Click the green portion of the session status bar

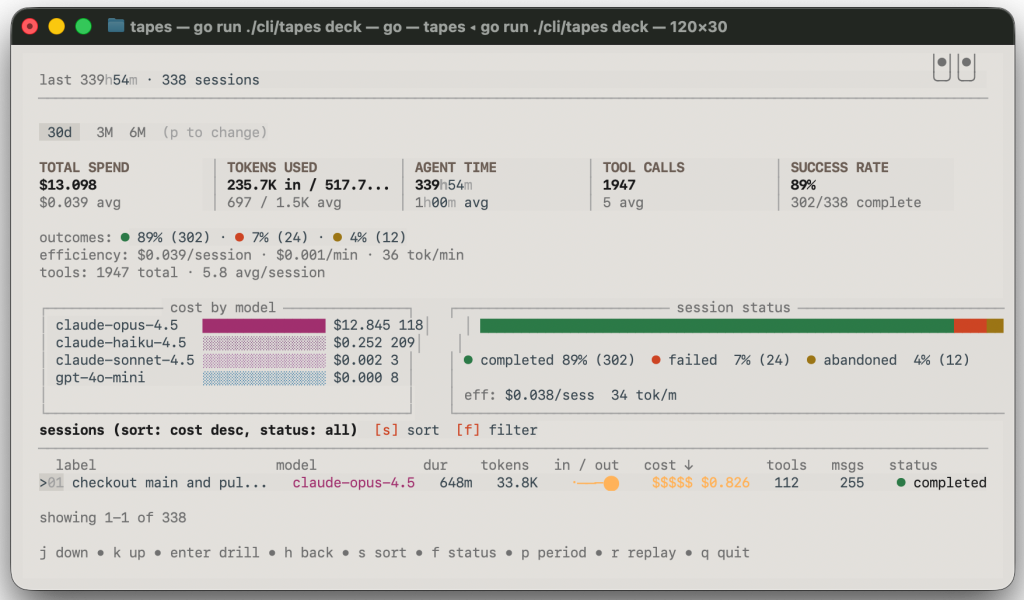(716, 326)
